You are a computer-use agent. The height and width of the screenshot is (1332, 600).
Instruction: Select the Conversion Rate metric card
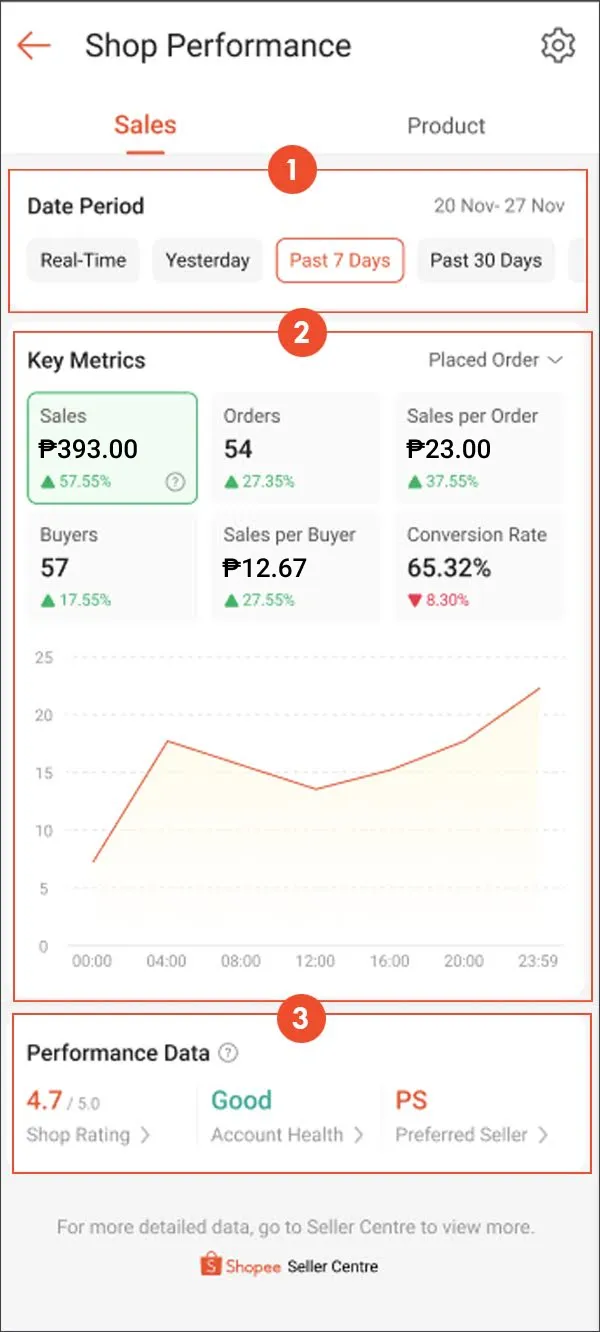coord(479,566)
